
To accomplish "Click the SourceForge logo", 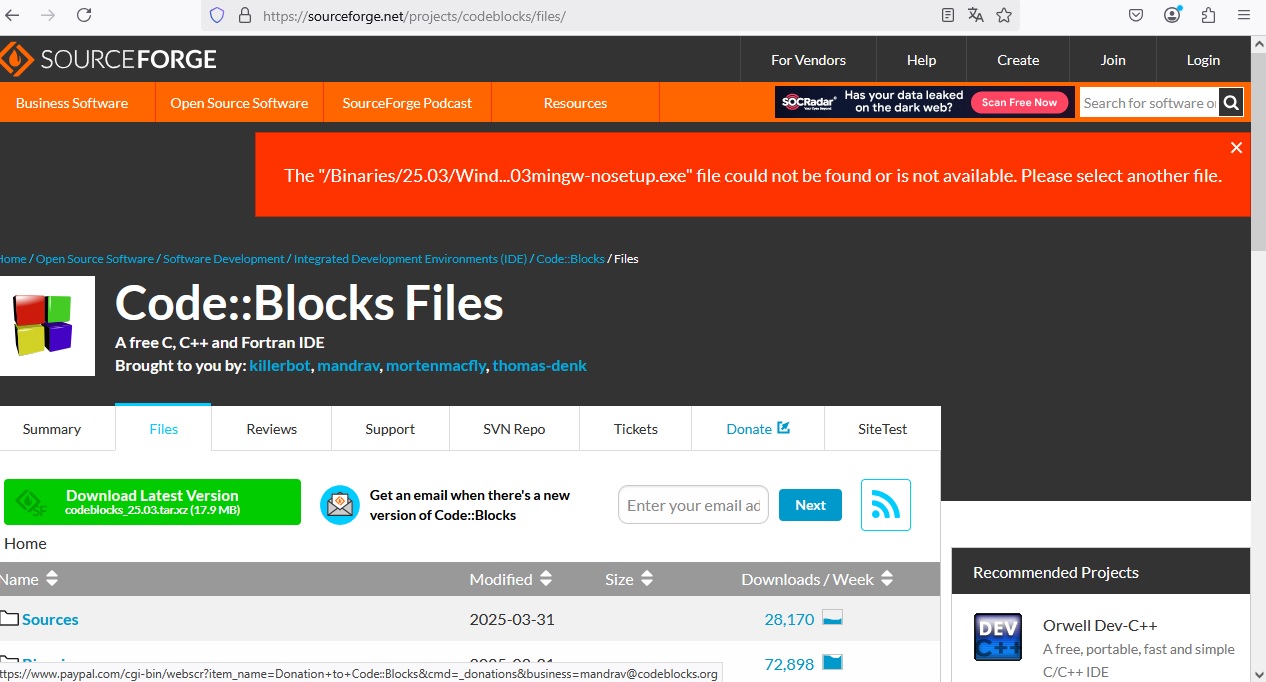I will (x=108, y=59).
